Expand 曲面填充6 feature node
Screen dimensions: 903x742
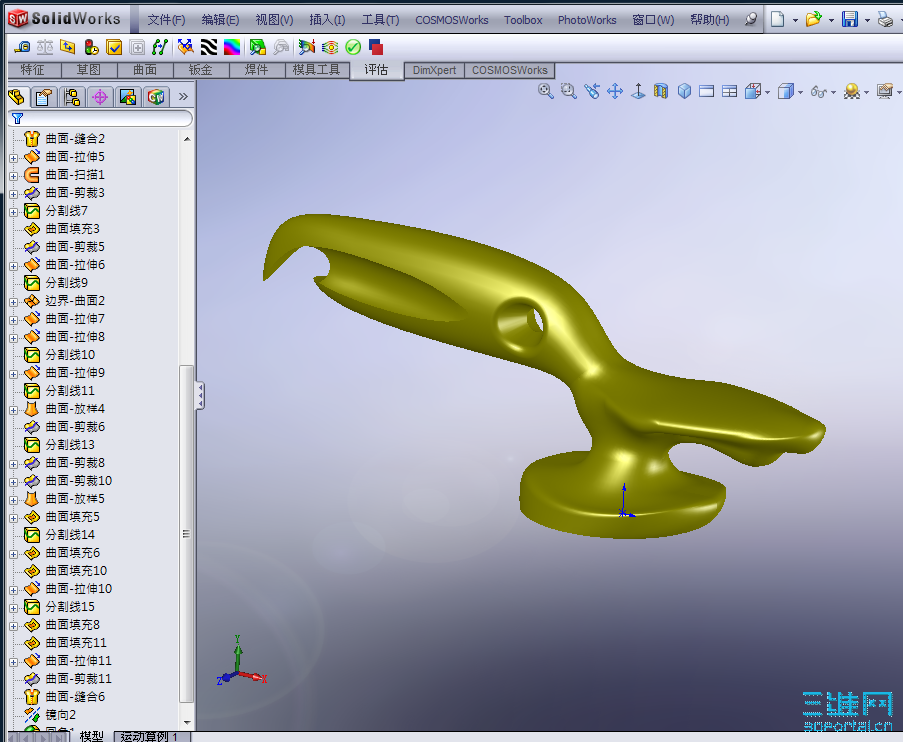point(13,554)
